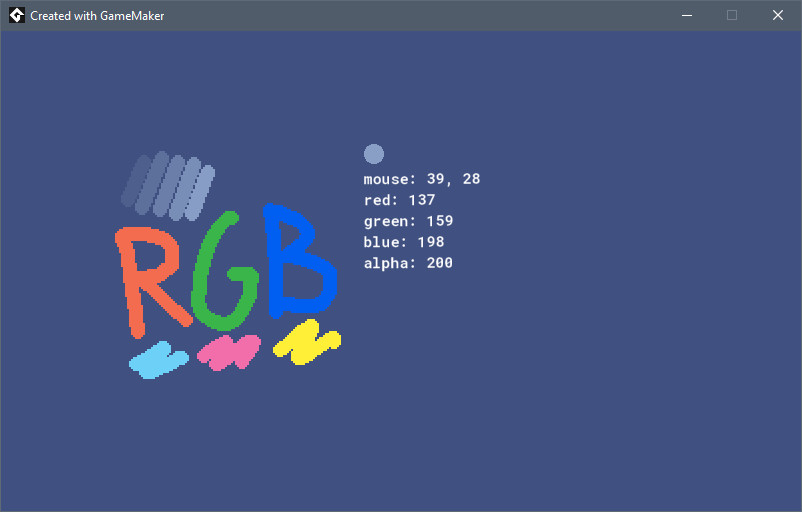The width and height of the screenshot is (802, 512).
Task: Click the "blue: 198" readout
Action: click(404, 241)
